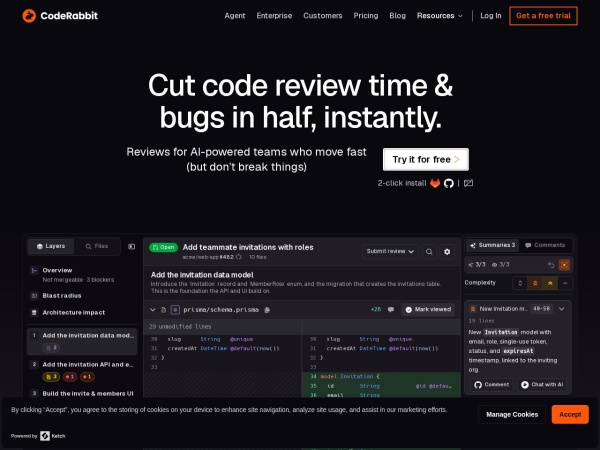Open the Customers nav link

pyautogui.click(x=323, y=16)
